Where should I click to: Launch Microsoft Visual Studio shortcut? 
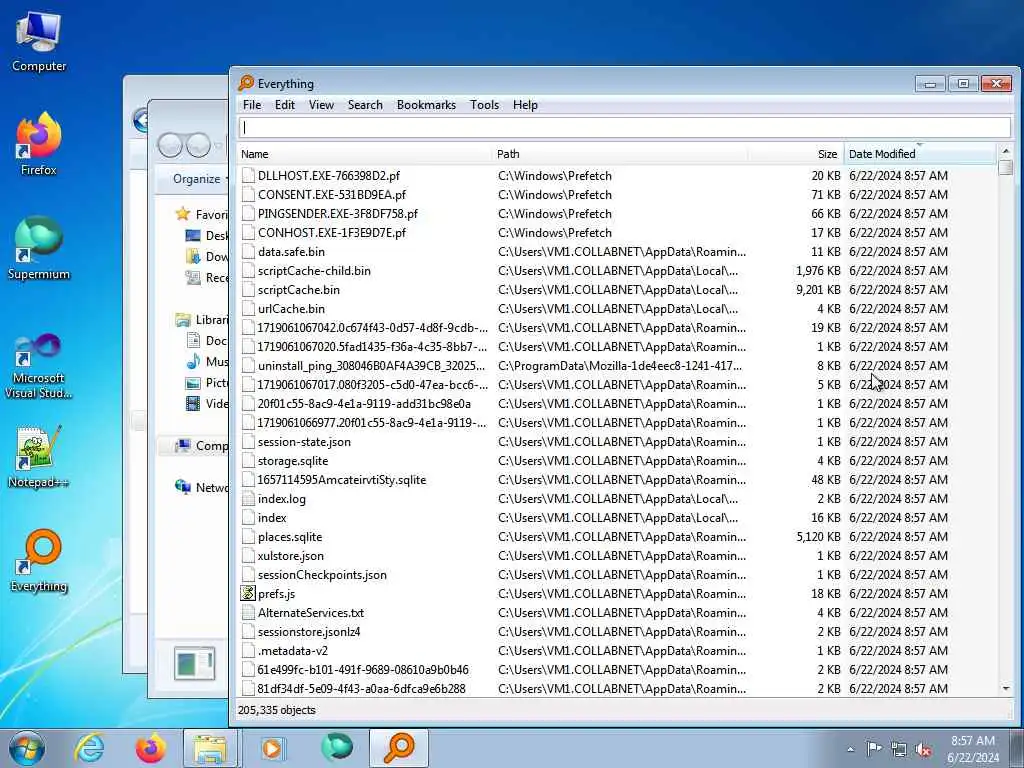click(x=39, y=366)
